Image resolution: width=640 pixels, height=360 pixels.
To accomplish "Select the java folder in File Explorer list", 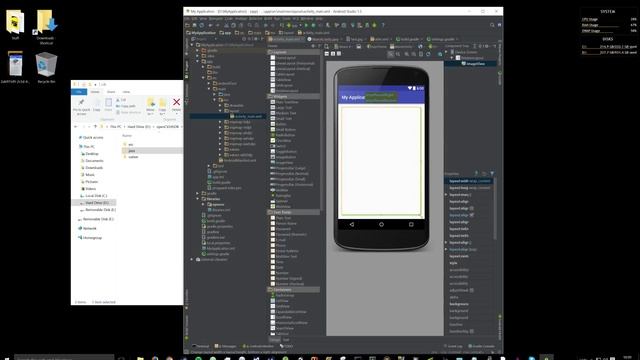I will pyautogui.click(x=131, y=151).
